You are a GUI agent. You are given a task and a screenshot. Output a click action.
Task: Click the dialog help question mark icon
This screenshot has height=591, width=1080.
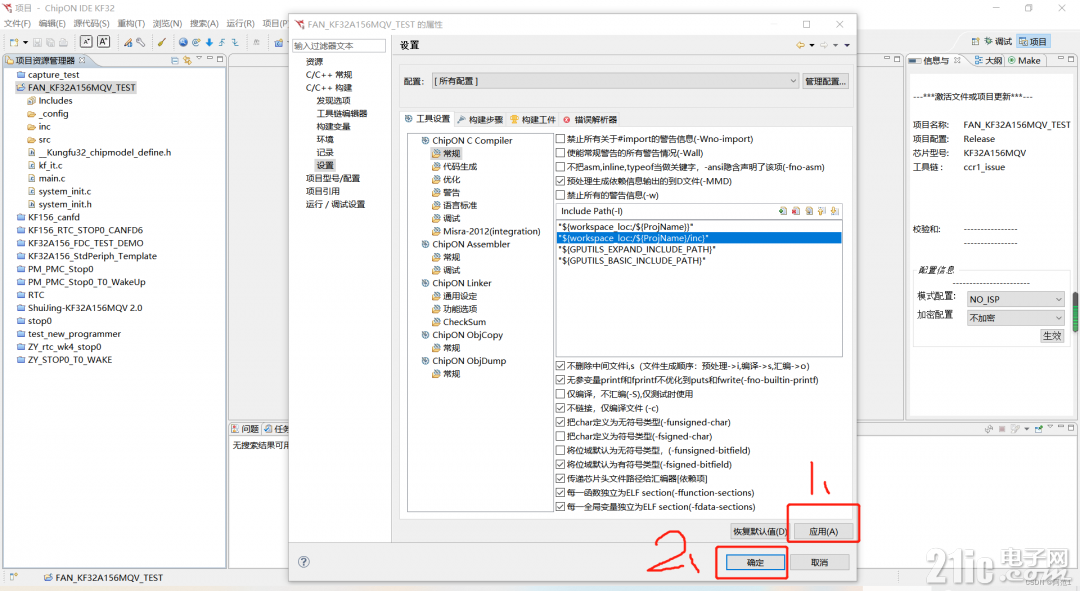pos(304,561)
